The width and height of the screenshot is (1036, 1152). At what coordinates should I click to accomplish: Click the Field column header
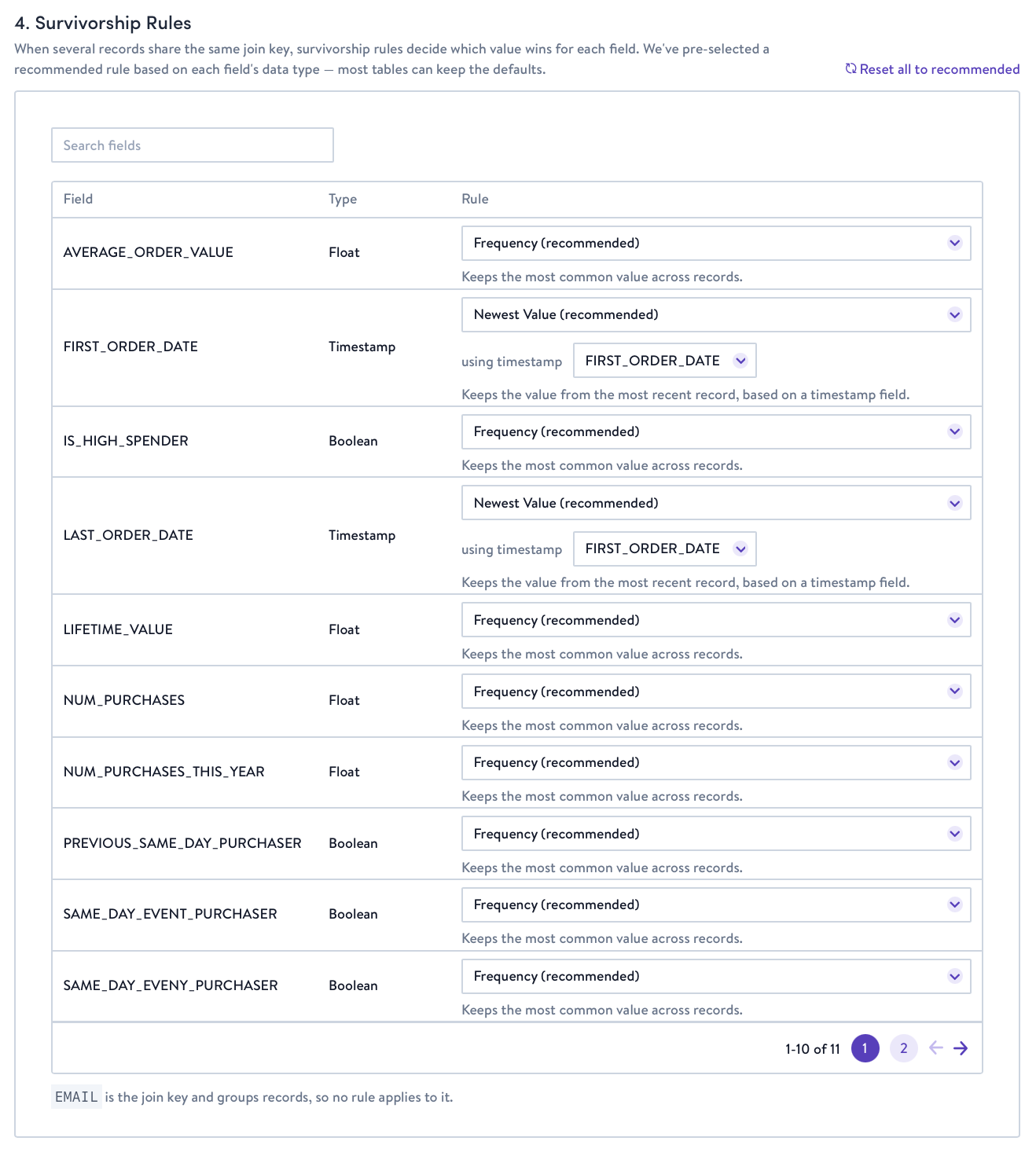click(x=78, y=199)
